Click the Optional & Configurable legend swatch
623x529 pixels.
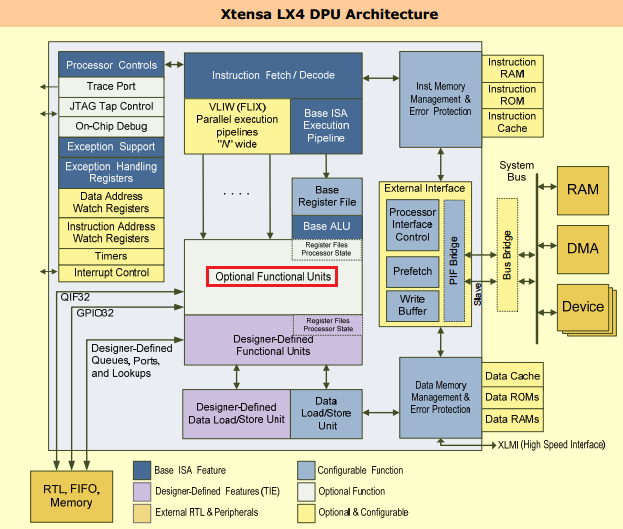[x=306, y=513]
